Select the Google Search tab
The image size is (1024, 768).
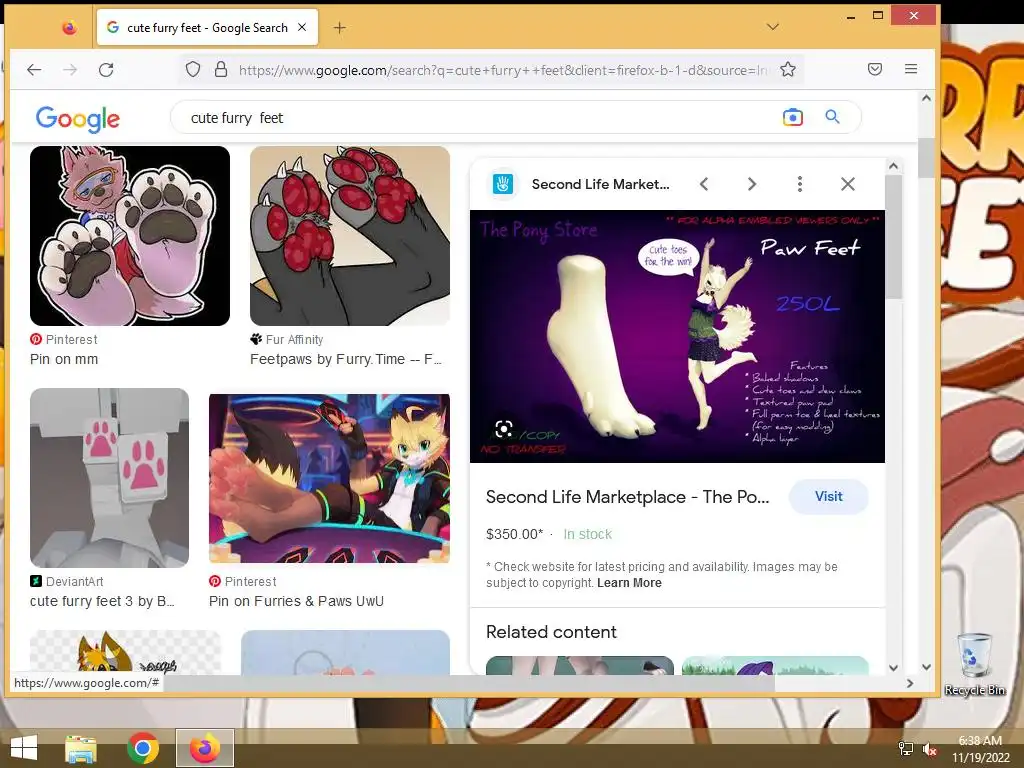point(207,27)
